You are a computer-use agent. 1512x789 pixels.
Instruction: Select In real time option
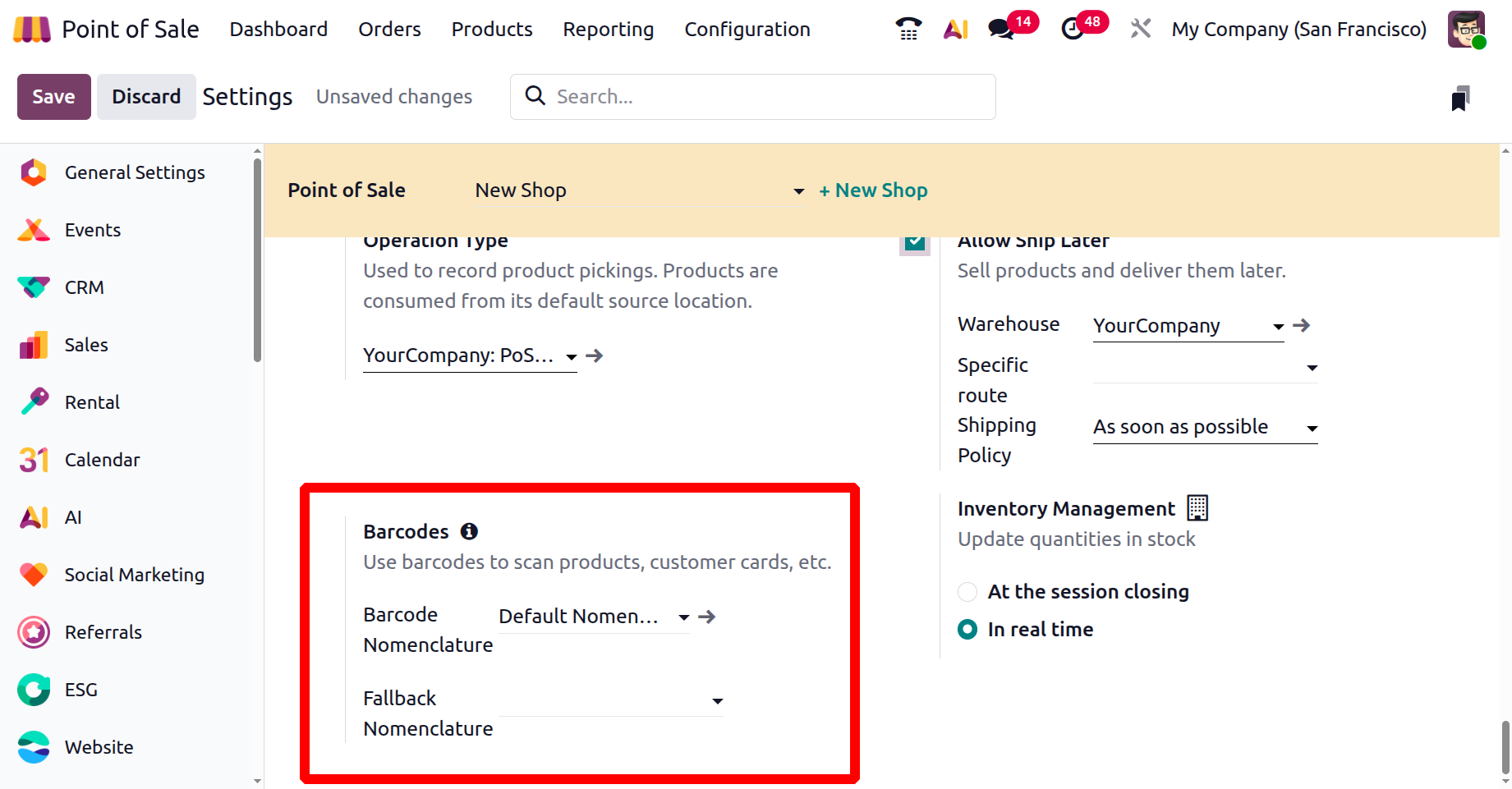(x=967, y=630)
